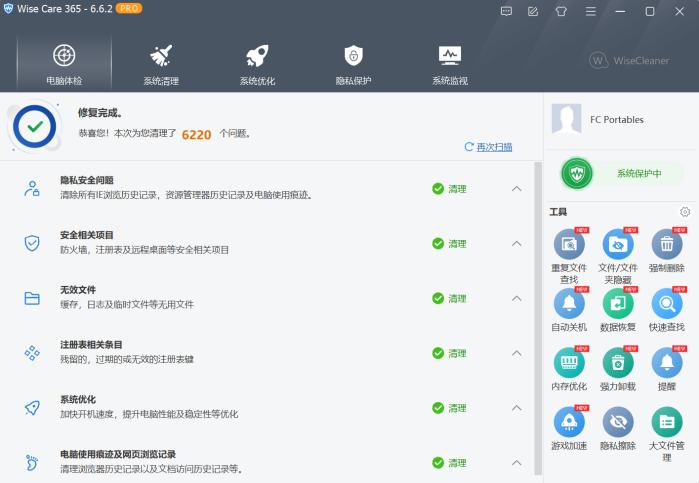Click the FC Portables username

(x=617, y=120)
